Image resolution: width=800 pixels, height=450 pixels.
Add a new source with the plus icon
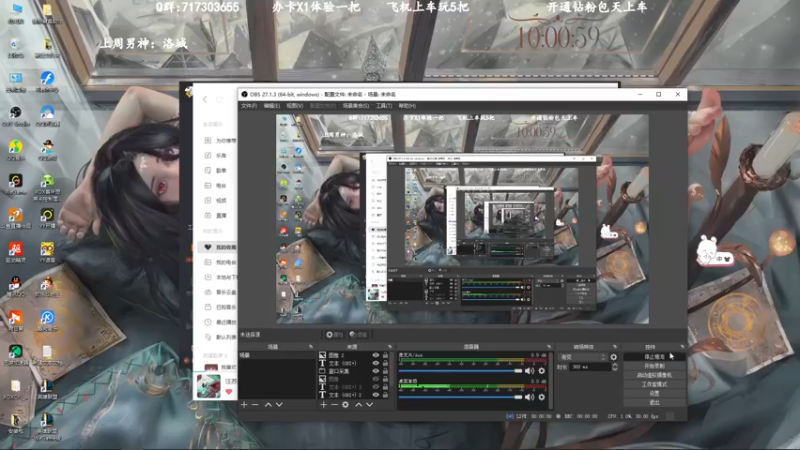tap(323, 405)
